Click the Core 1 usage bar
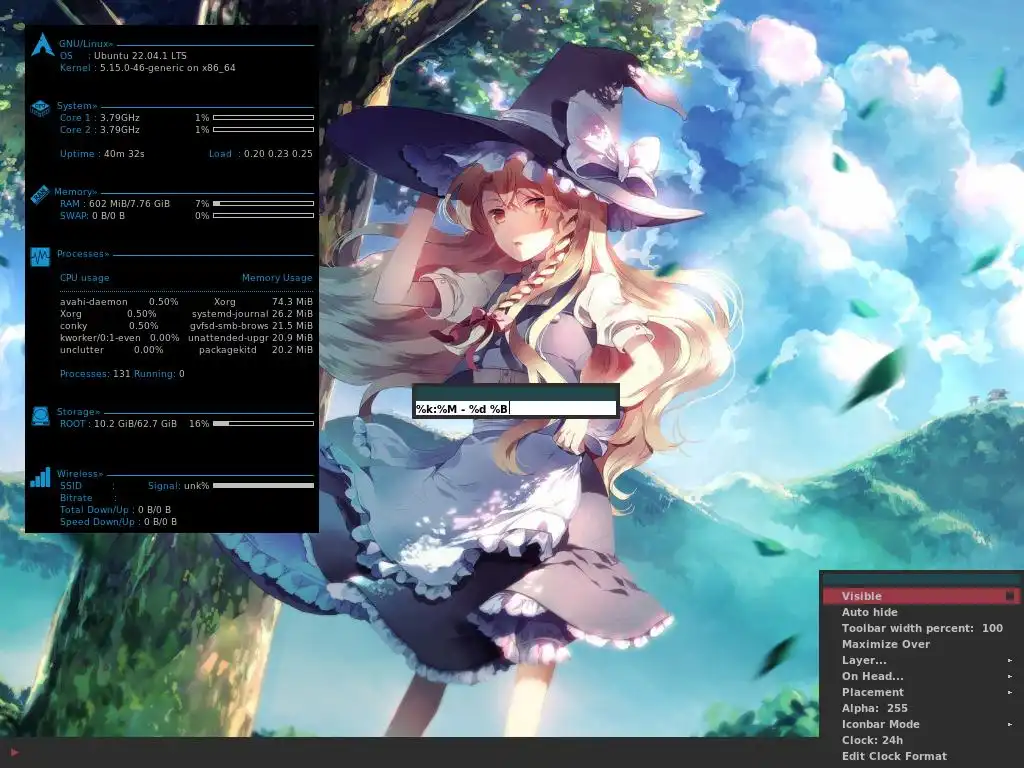This screenshot has height=768, width=1024. 263,118
